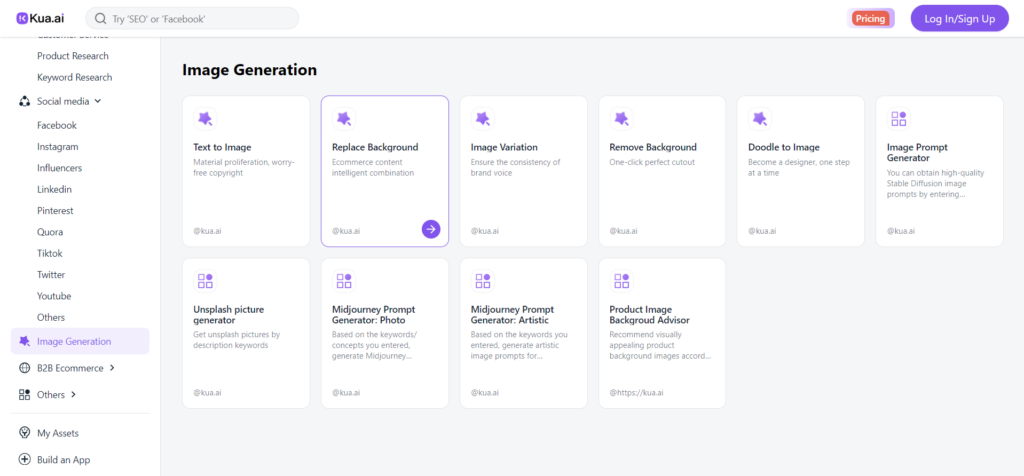Select Tiktok in the sidebar
The image size is (1024, 476).
click(x=50, y=253)
